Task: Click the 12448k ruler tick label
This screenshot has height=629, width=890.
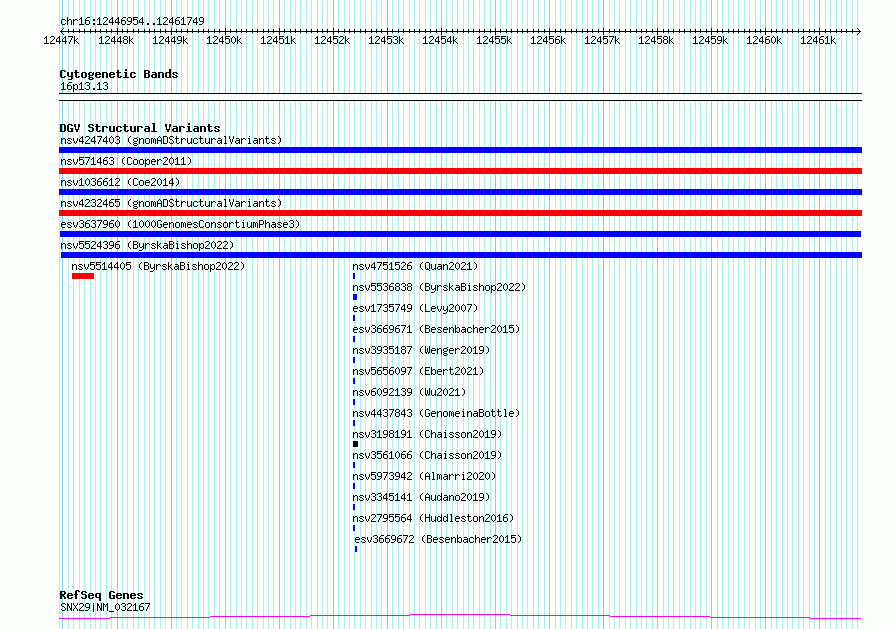Action: pos(116,40)
